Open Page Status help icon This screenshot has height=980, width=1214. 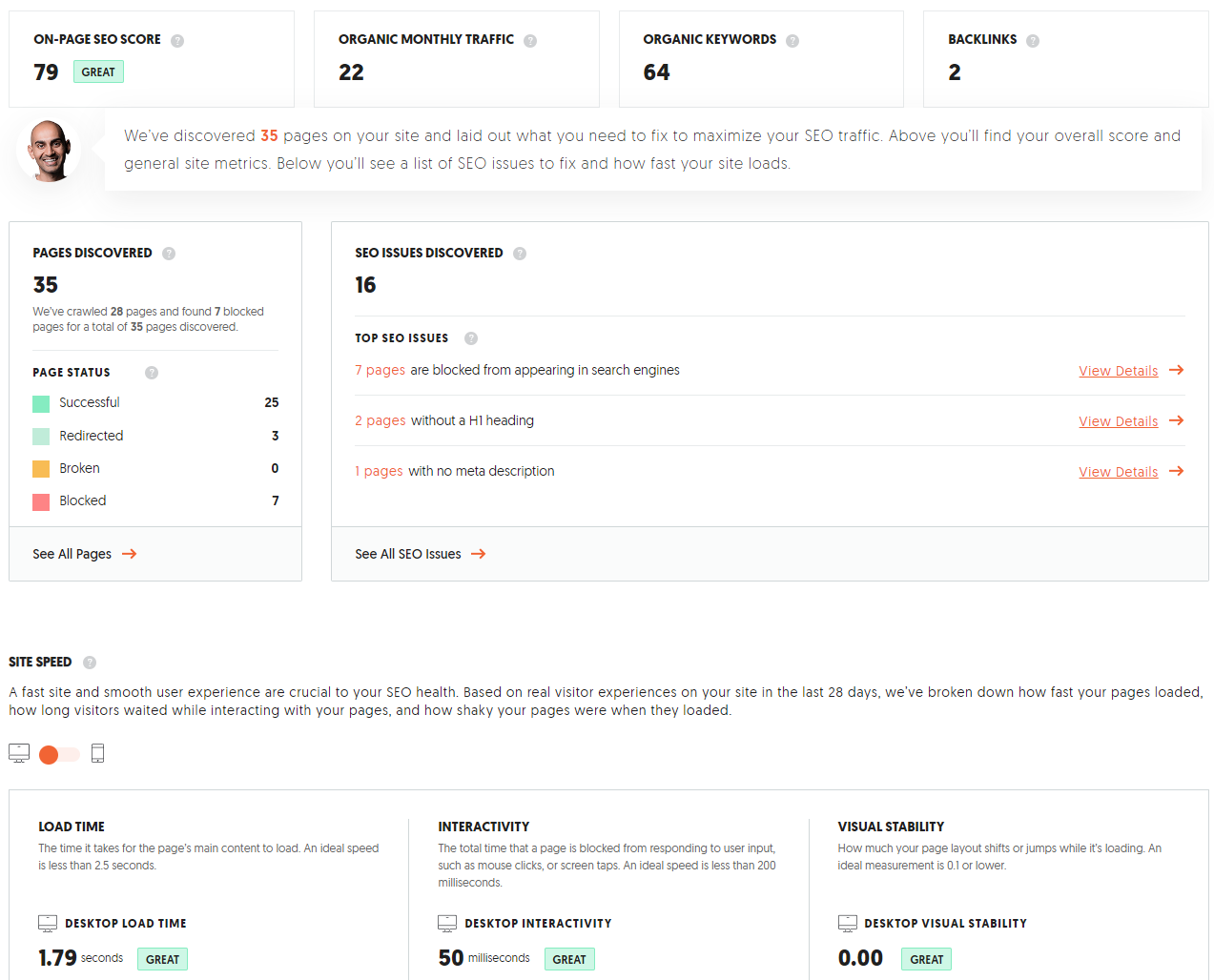[152, 373]
